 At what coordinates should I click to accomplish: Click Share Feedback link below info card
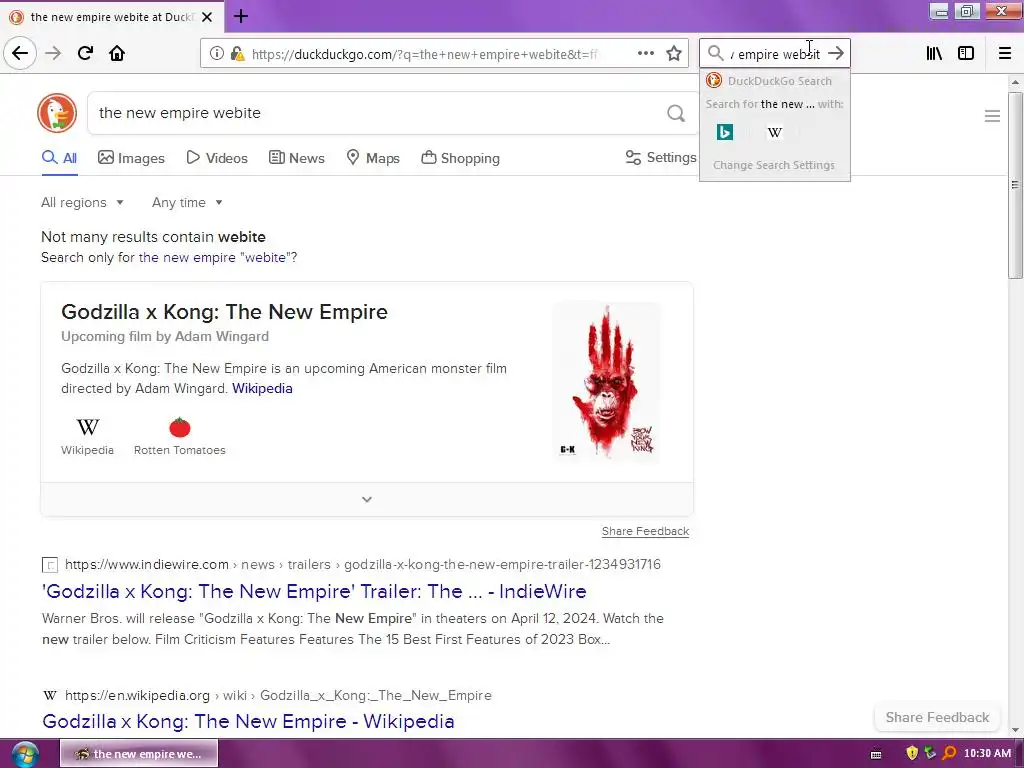(645, 532)
